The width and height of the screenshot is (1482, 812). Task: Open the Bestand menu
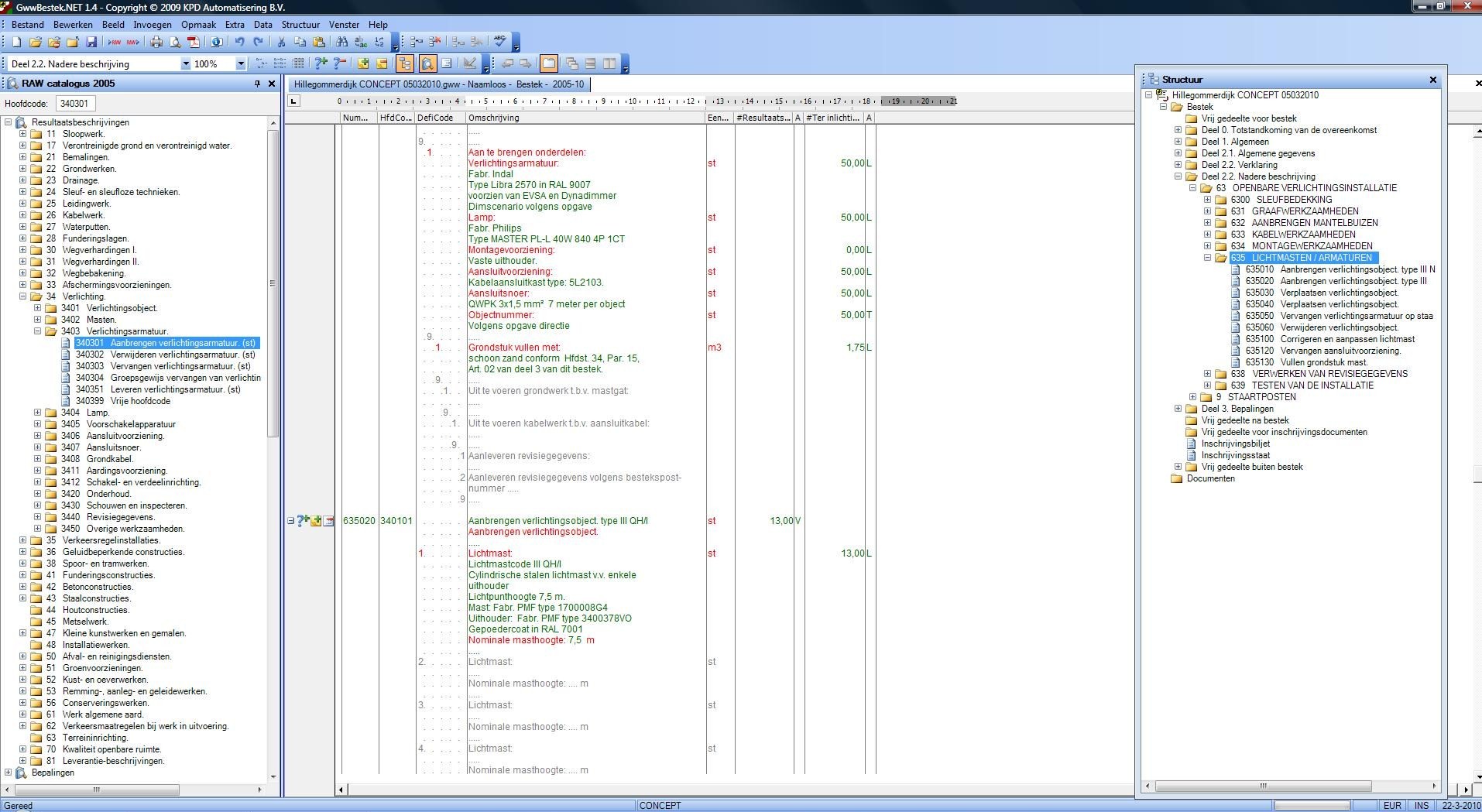[x=28, y=25]
